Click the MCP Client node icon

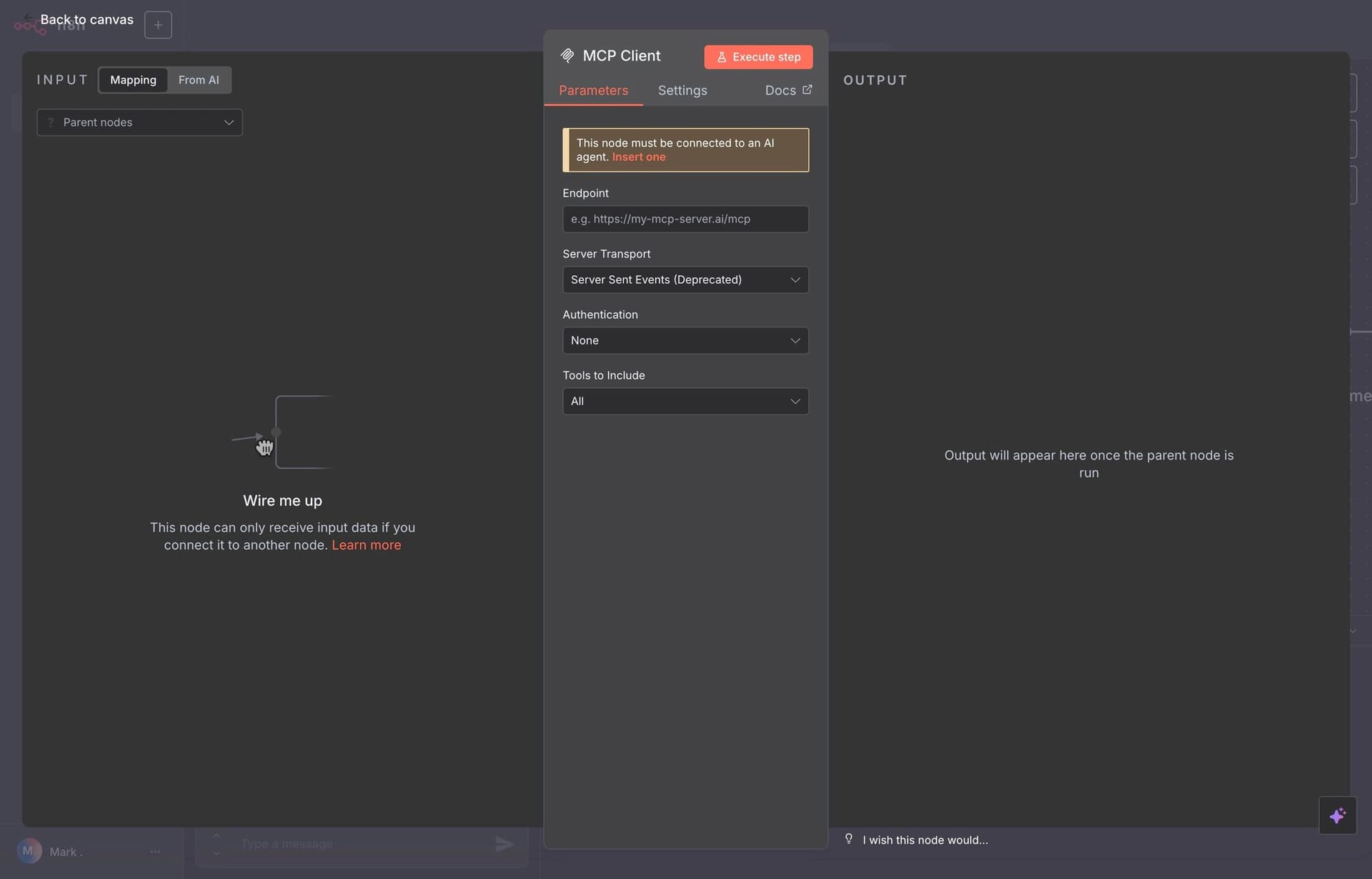click(567, 56)
